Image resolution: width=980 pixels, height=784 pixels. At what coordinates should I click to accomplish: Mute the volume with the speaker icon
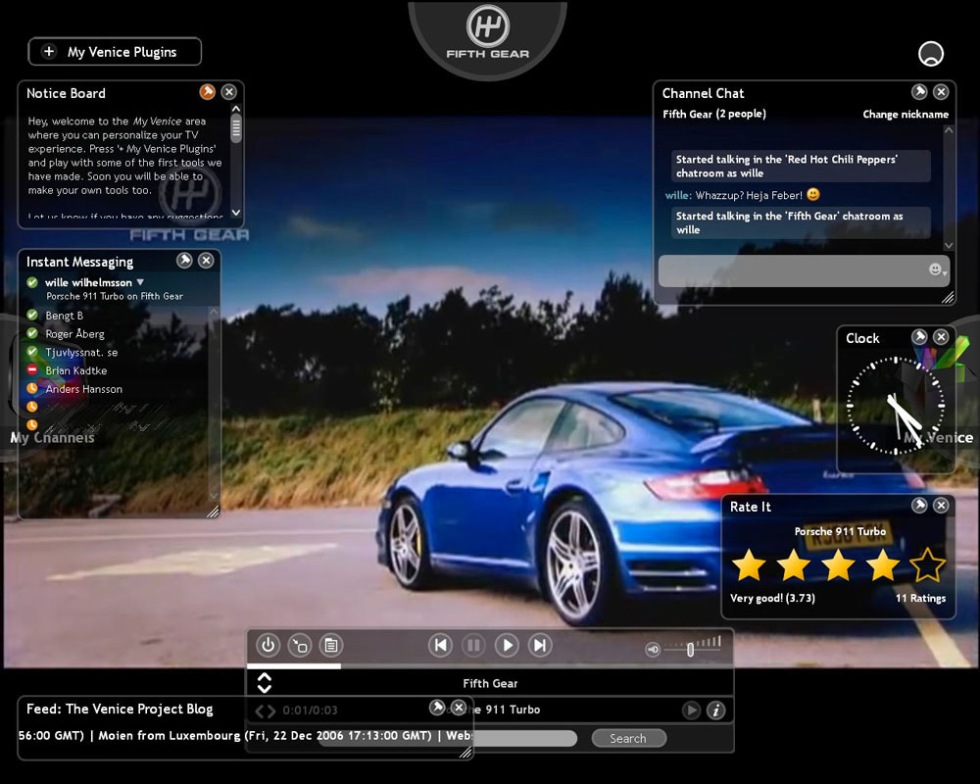(x=653, y=650)
